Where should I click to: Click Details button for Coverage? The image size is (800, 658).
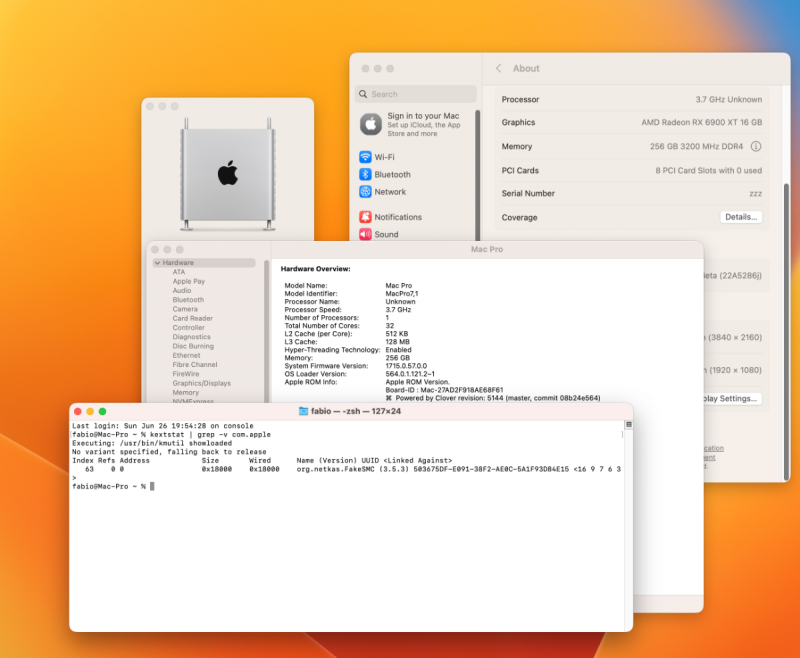click(x=741, y=217)
